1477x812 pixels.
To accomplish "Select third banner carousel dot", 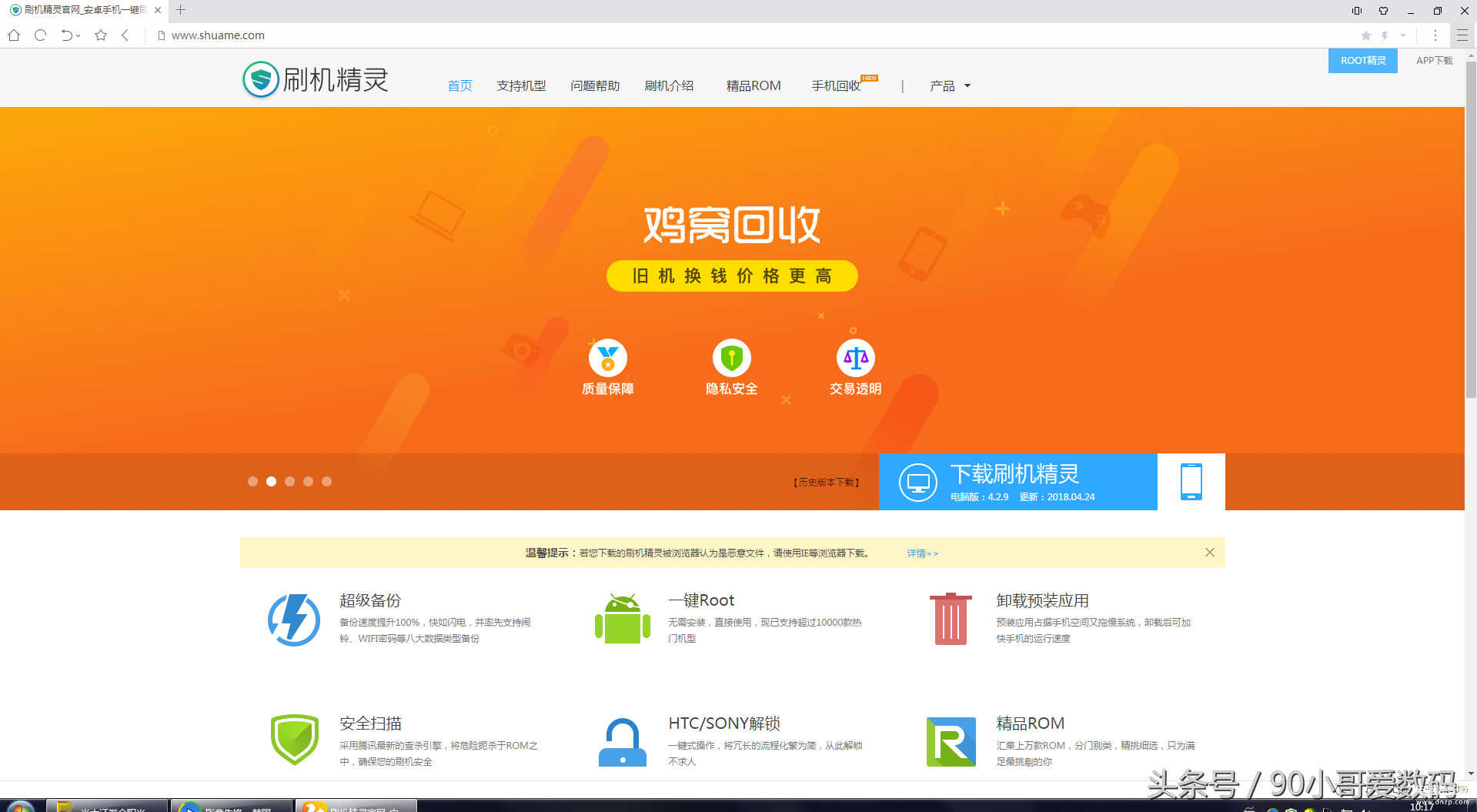I will pyautogui.click(x=289, y=481).
